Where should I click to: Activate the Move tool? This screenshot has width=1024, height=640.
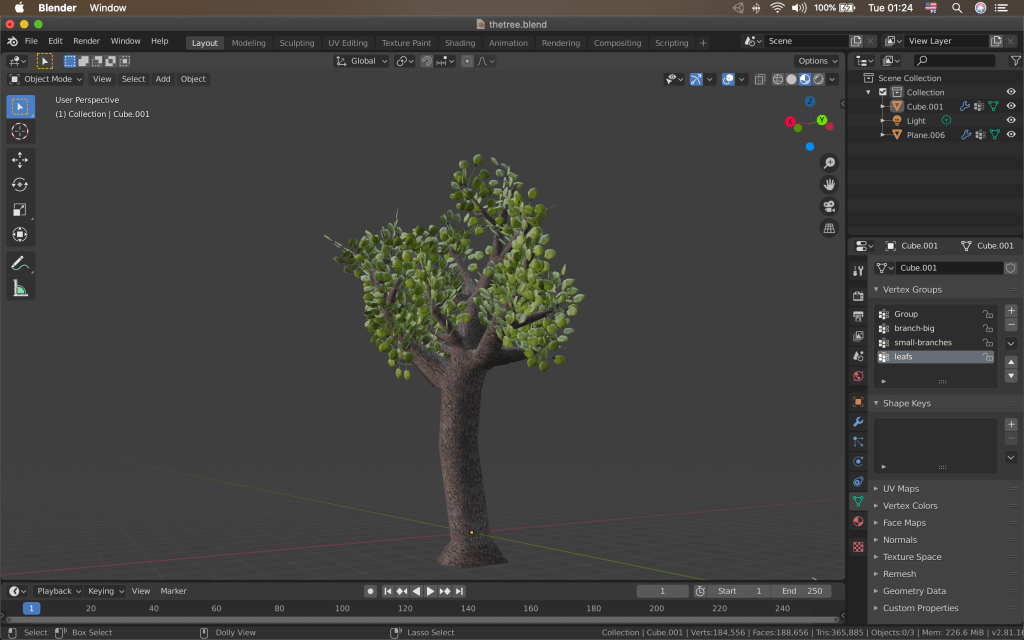pos(20,160)
